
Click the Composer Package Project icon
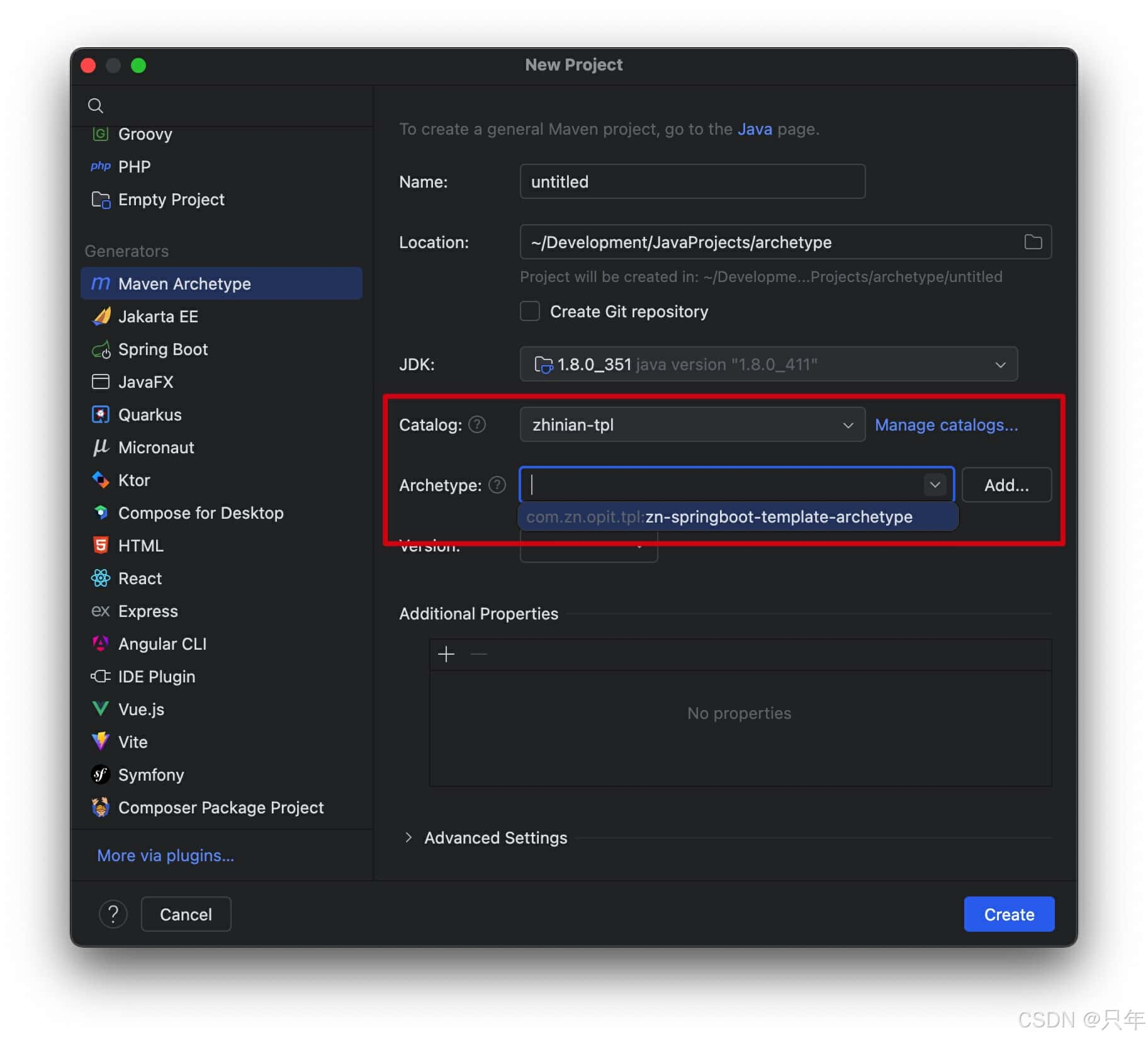pos(100,807)
